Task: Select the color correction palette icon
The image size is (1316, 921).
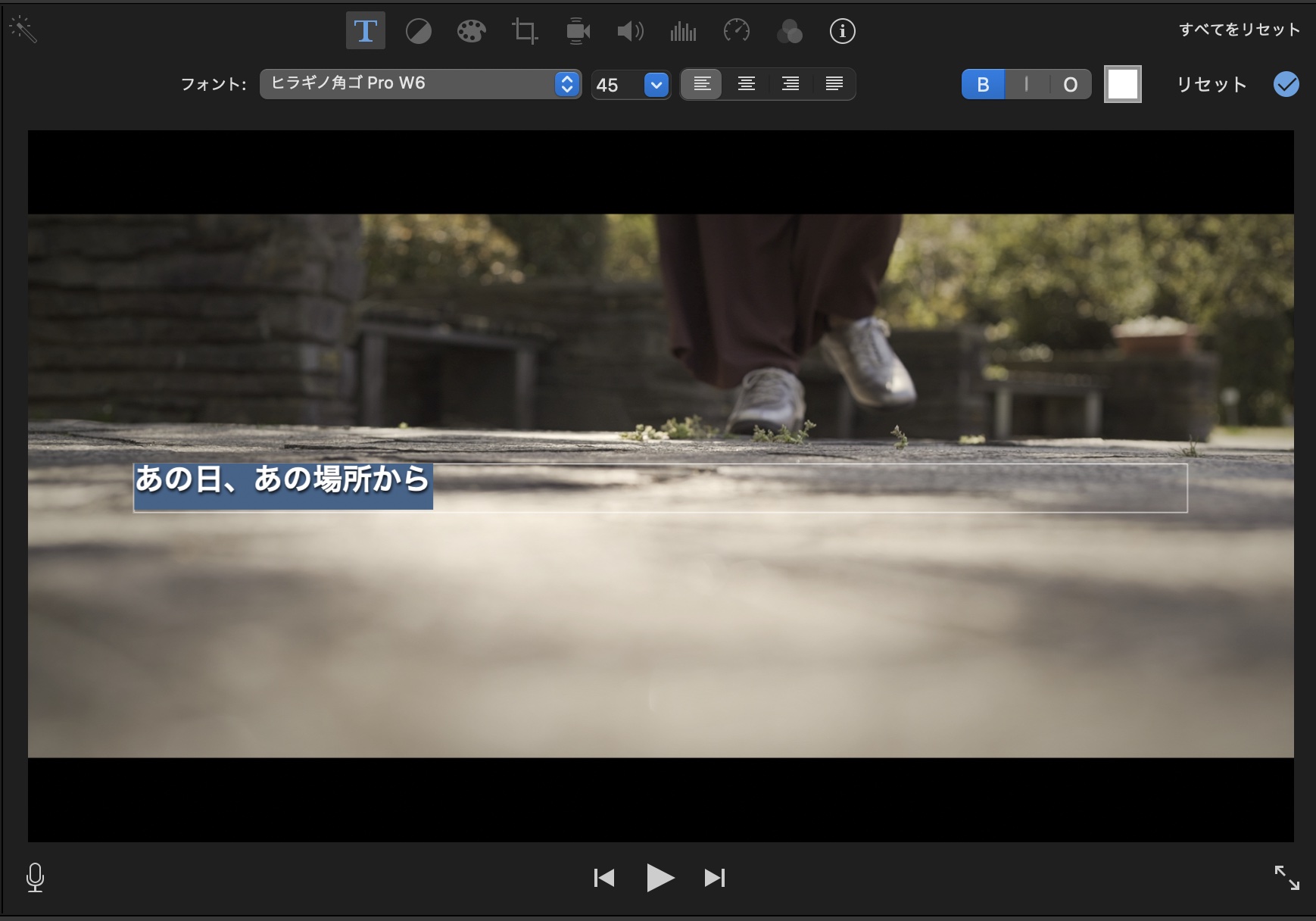Action: pos(471,31)
